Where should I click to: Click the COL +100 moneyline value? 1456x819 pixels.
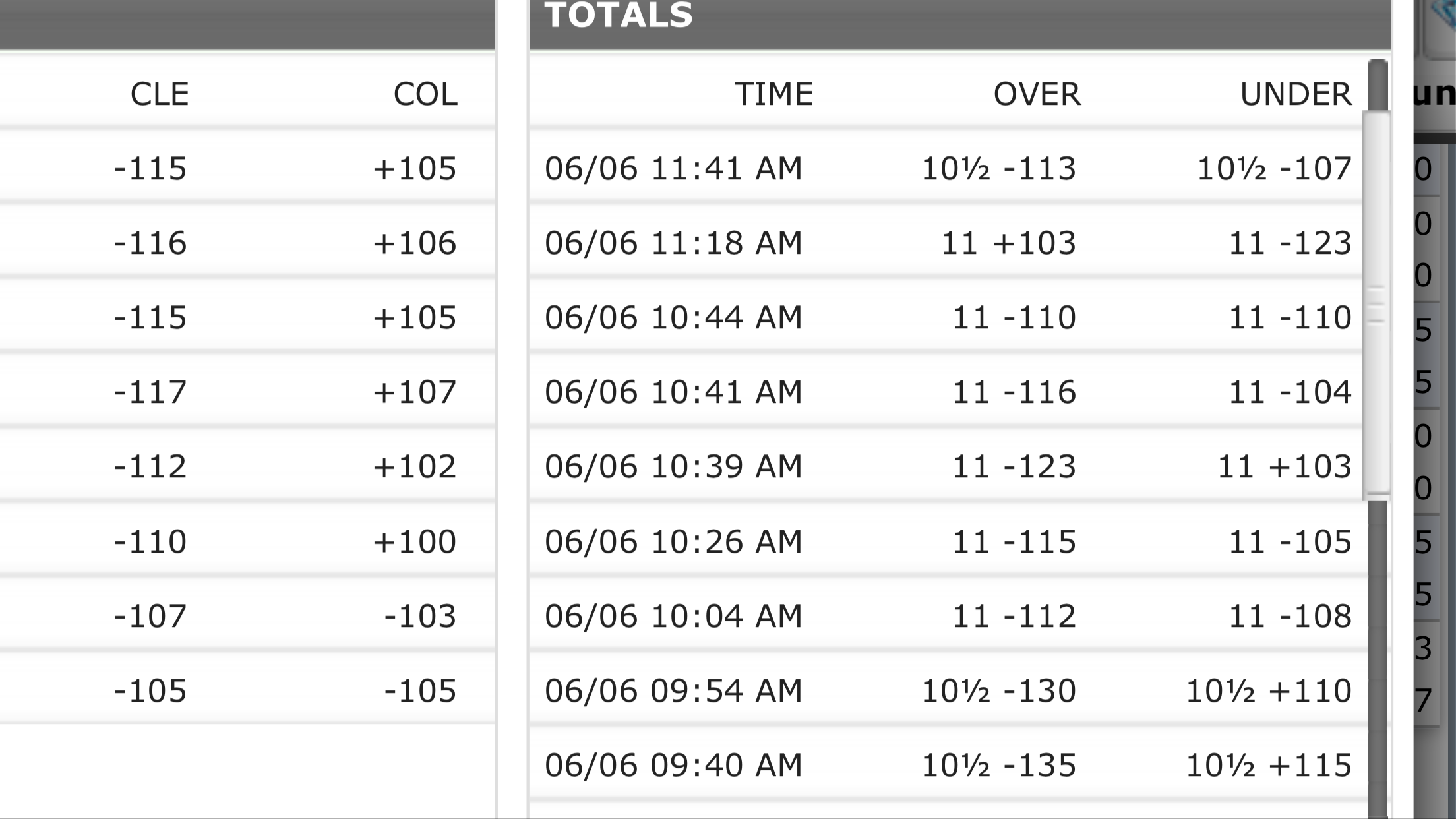click(415, 542)
